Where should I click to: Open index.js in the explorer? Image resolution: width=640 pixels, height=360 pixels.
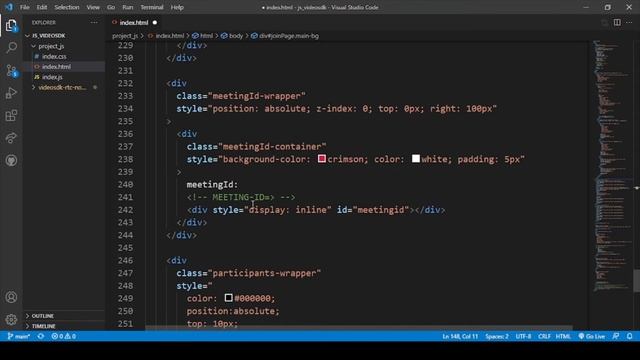tap(52, 77)
